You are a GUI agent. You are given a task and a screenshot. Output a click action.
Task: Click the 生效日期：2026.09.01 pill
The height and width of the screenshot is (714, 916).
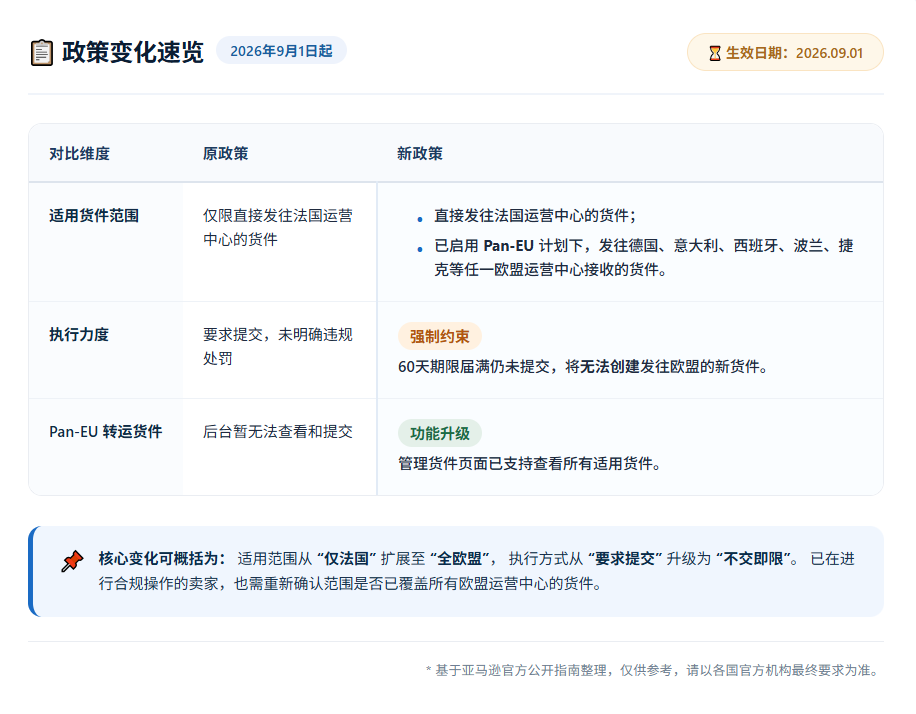pyautogui.click(x=785, y=53)
